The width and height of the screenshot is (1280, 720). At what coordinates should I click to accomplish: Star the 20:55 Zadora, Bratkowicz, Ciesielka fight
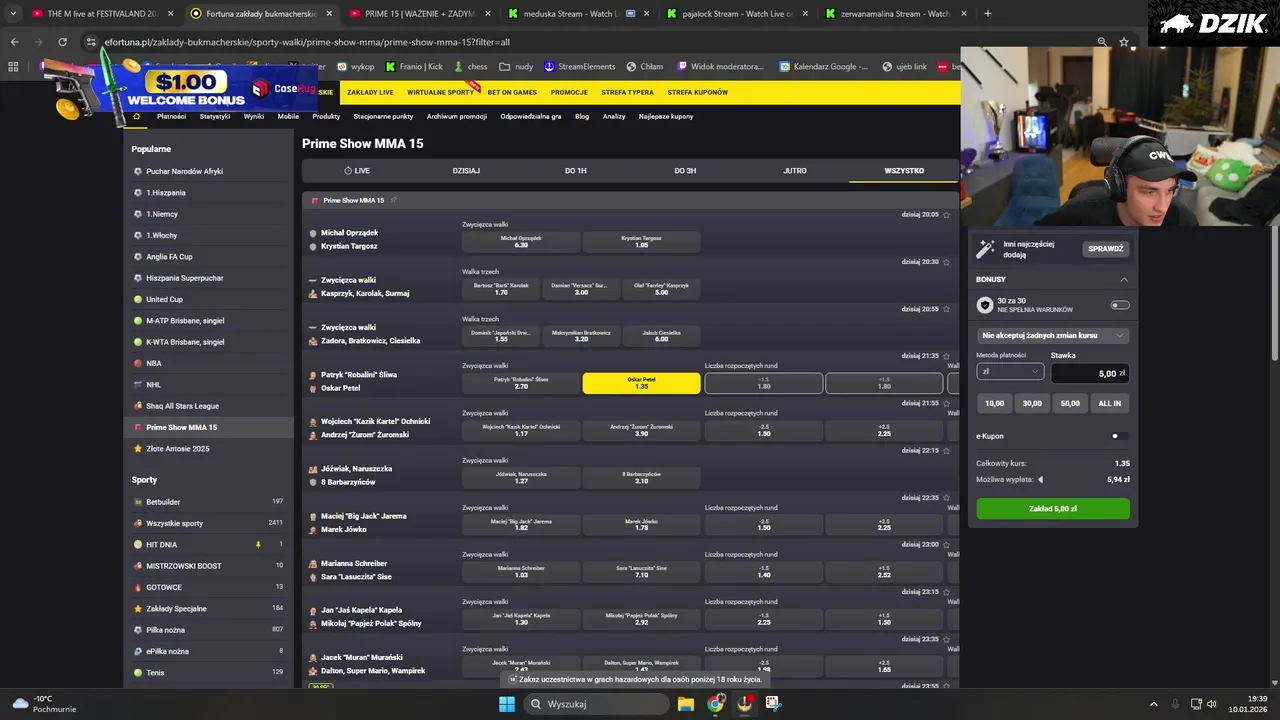click(946, 309)
